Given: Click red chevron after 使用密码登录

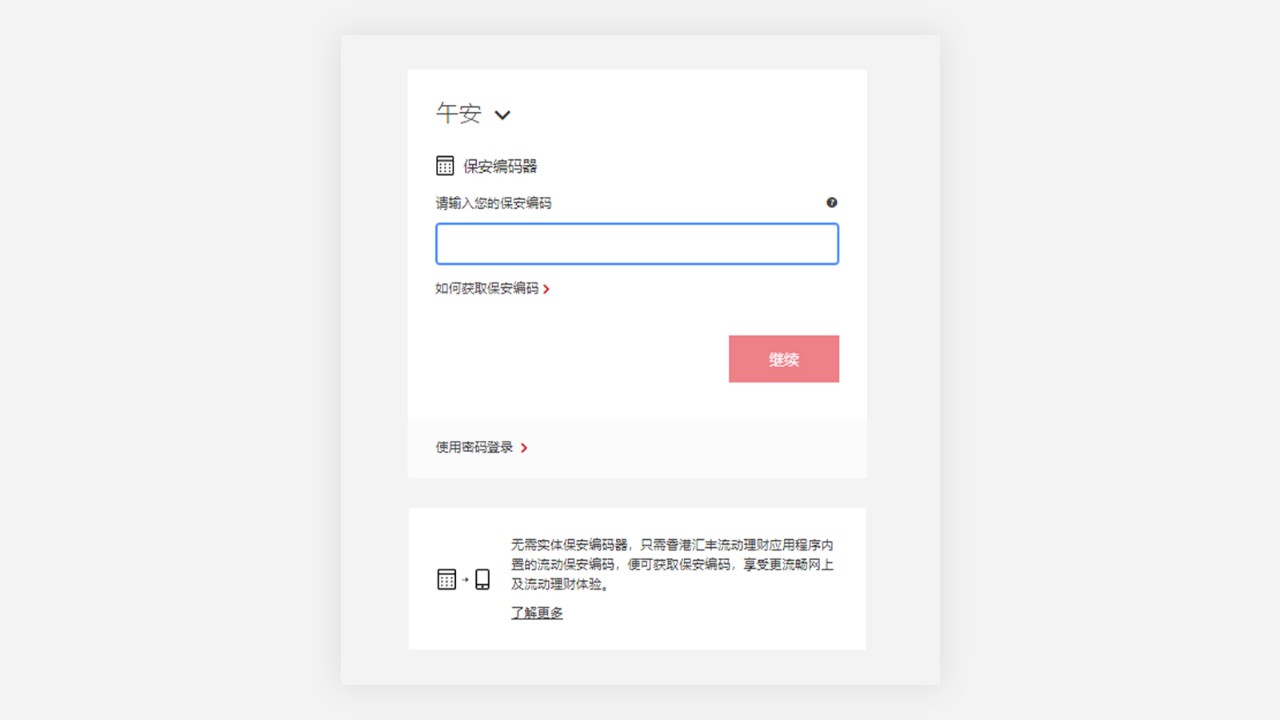Looking at the screenshot, I should click(524, 448).
